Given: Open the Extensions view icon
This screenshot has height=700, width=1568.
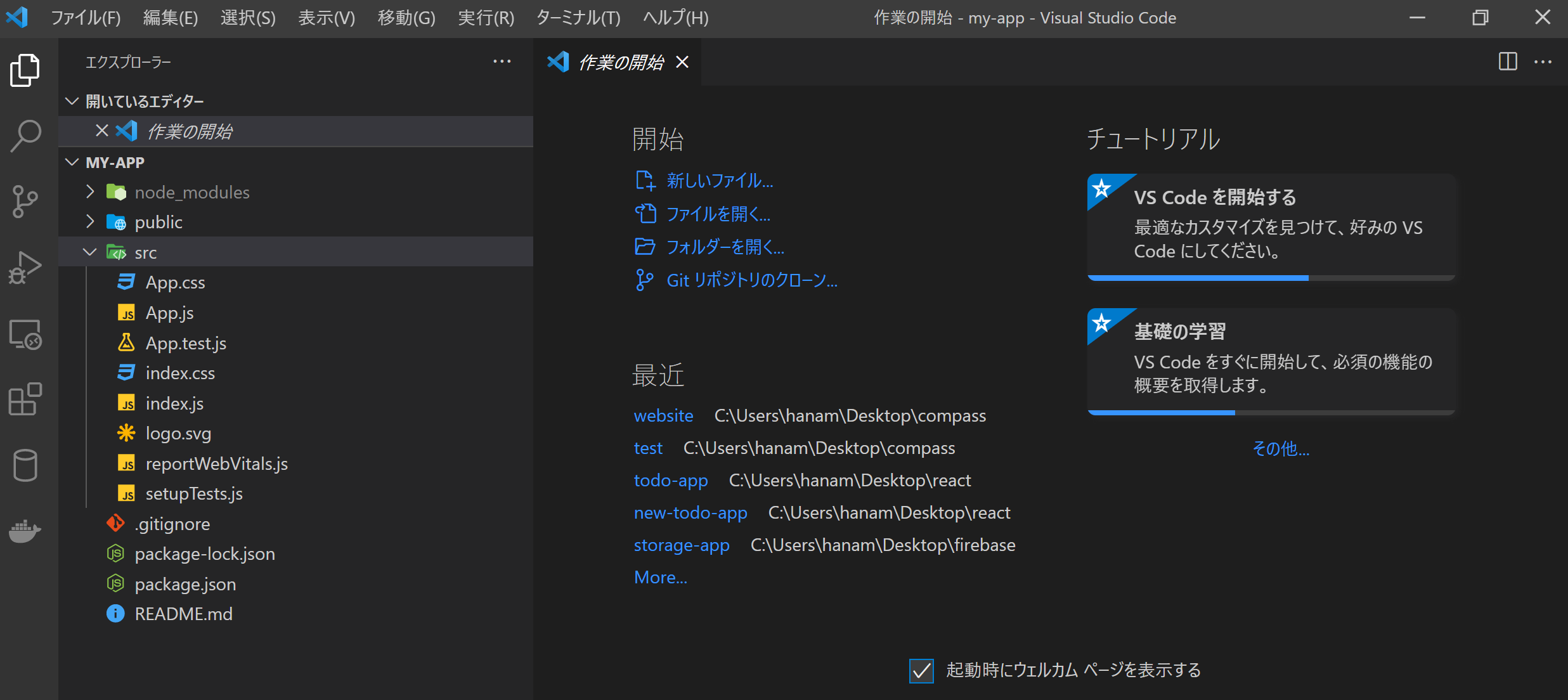Looking at the screenshot, I should [25, 399].
